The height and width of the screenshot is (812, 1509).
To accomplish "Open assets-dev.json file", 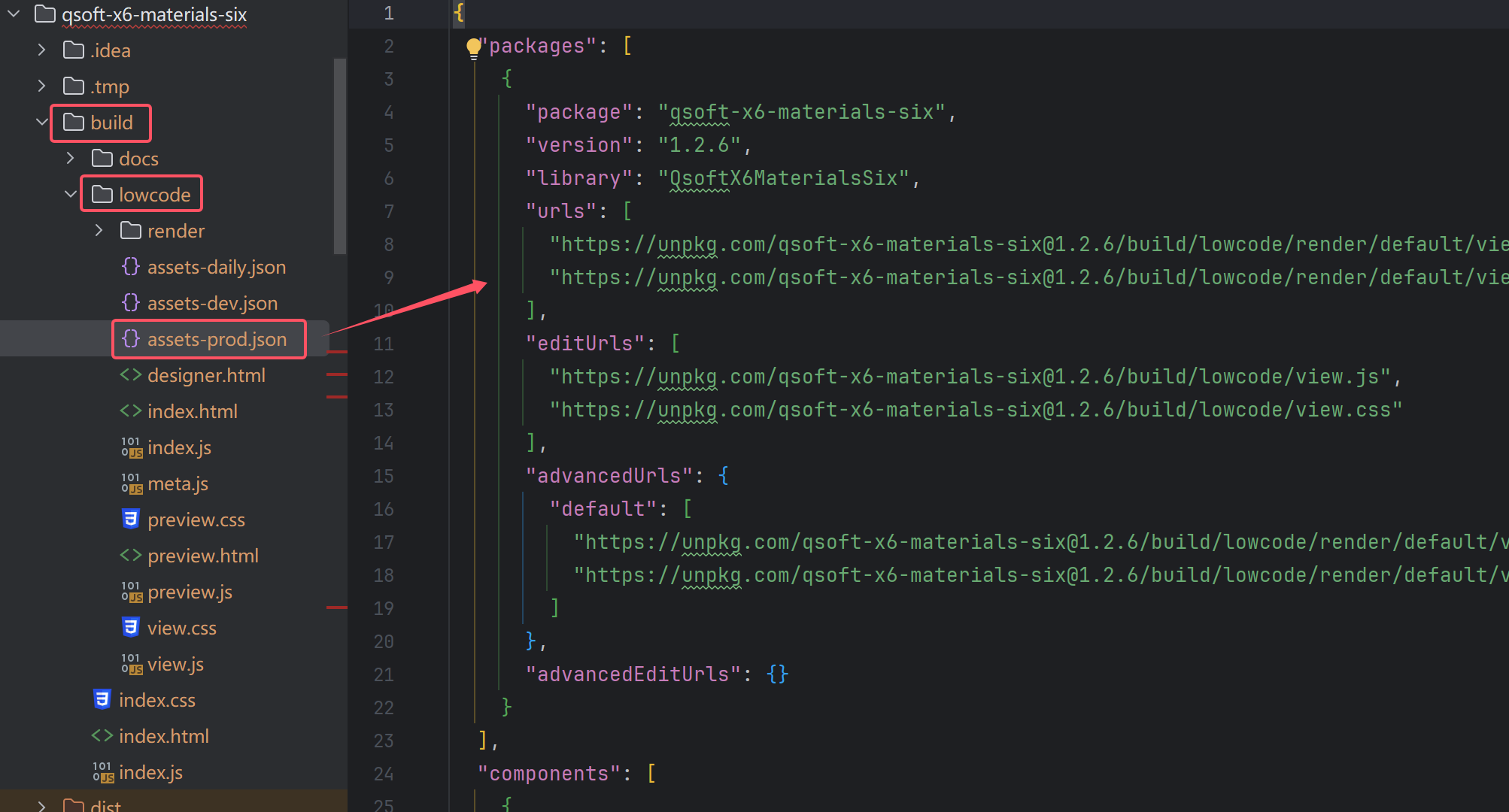I will (x=212, y=303).
